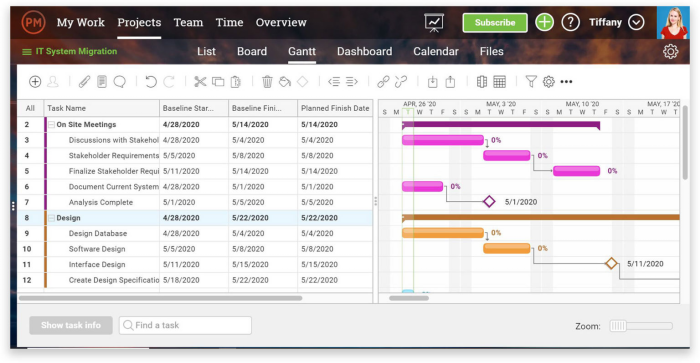Click the green Subscribe button

(495, 22)
